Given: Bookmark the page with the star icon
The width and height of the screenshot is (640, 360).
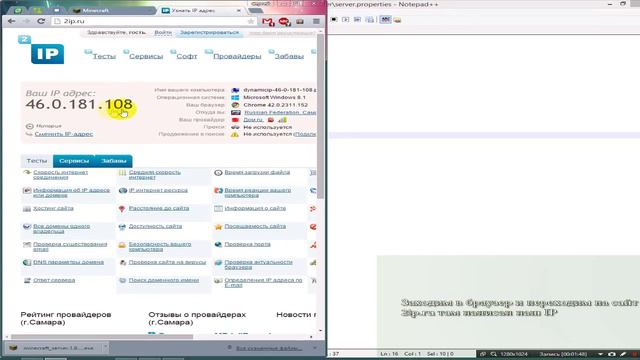Looking at the screenshot, I should click(x=251, y=21).
